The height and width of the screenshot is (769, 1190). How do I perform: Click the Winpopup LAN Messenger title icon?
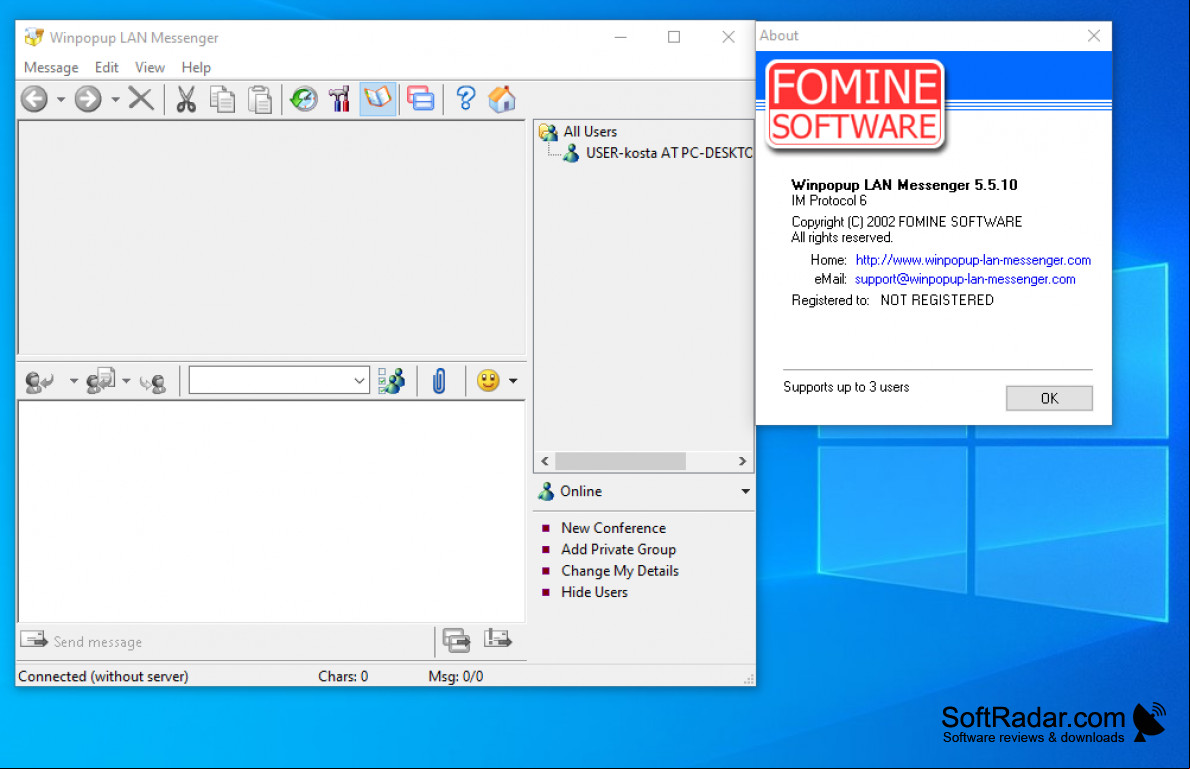pos(33,36)
